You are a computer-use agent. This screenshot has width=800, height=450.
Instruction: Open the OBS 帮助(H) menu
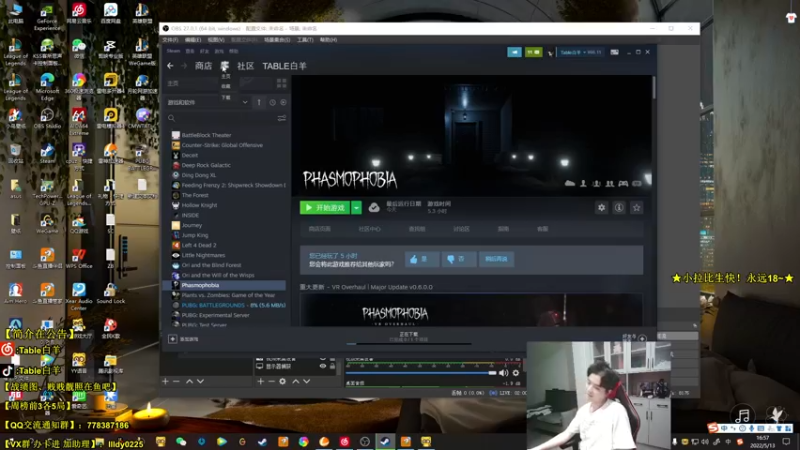point(328,40)
